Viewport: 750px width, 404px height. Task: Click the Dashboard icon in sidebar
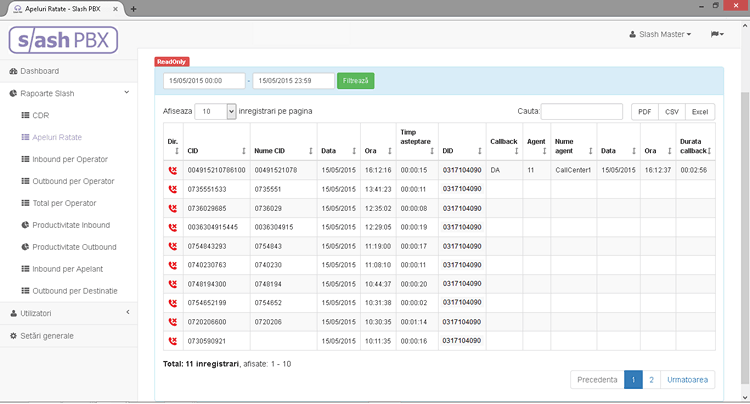pos(13,71)
